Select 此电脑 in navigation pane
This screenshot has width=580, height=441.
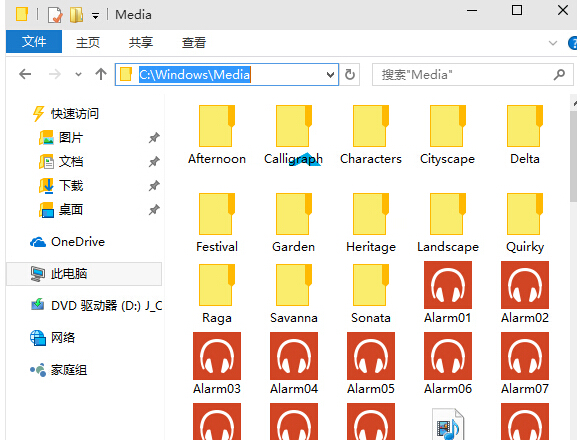84,274
